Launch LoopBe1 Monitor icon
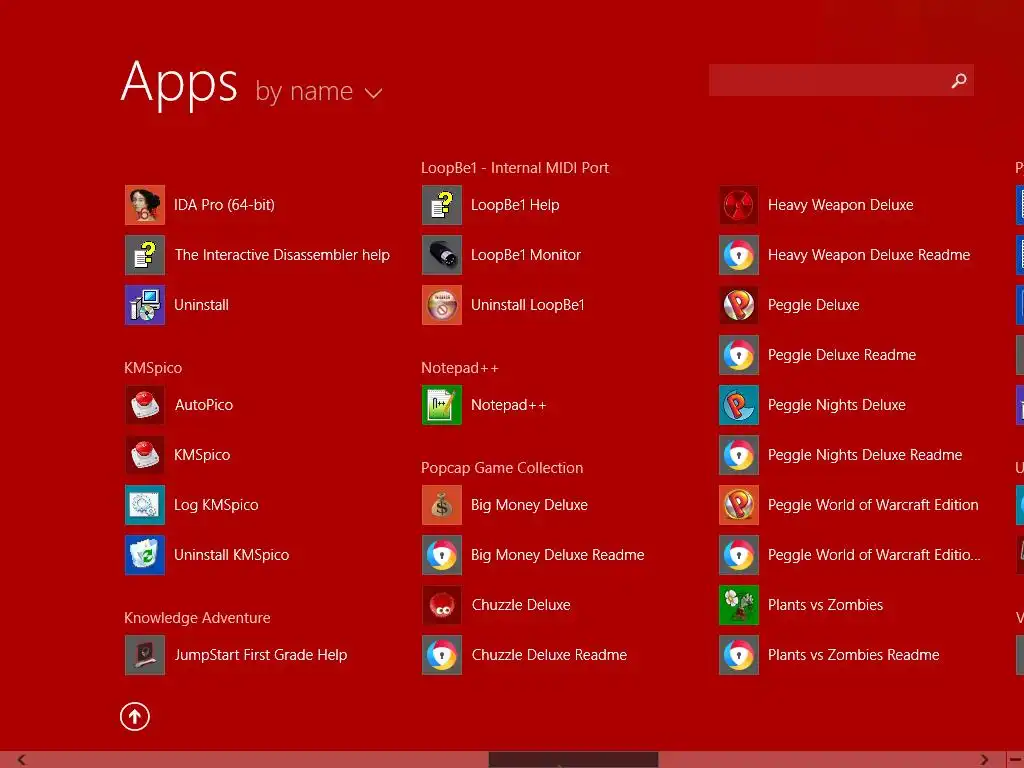1024x768 pixels. click(442, 255)
